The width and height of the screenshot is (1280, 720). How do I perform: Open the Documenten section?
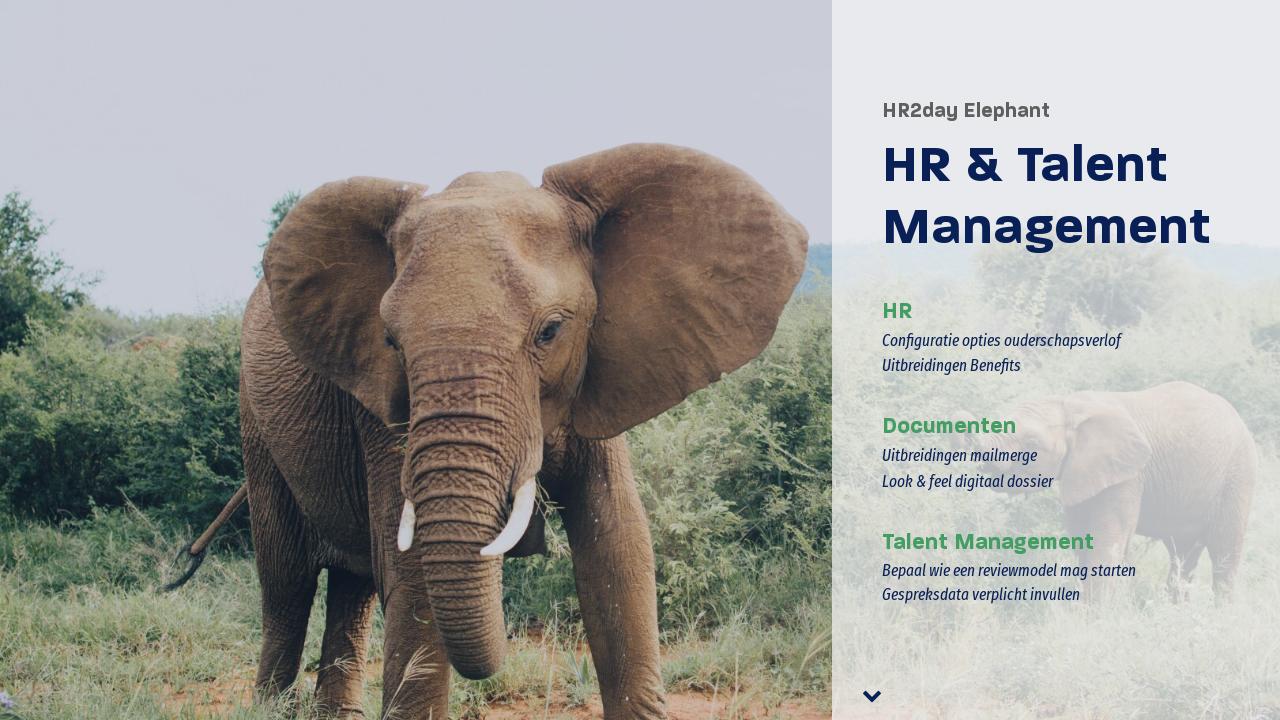(x=948, y=426)
